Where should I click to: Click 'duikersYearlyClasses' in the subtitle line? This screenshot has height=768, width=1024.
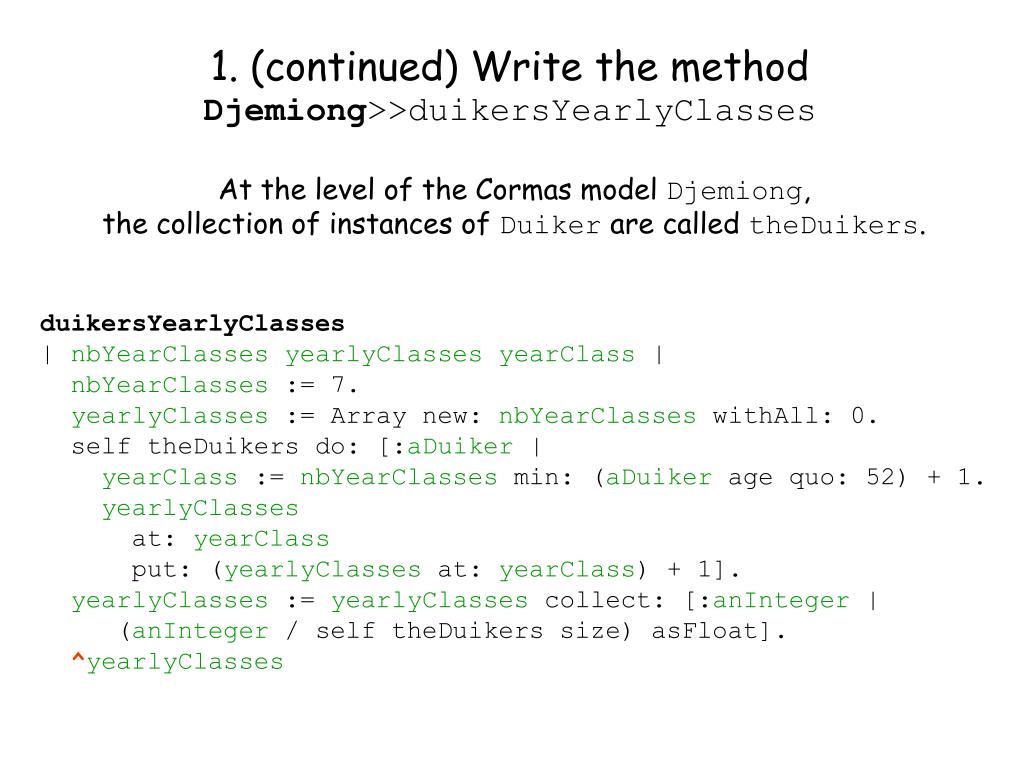[x=611, y=111]
